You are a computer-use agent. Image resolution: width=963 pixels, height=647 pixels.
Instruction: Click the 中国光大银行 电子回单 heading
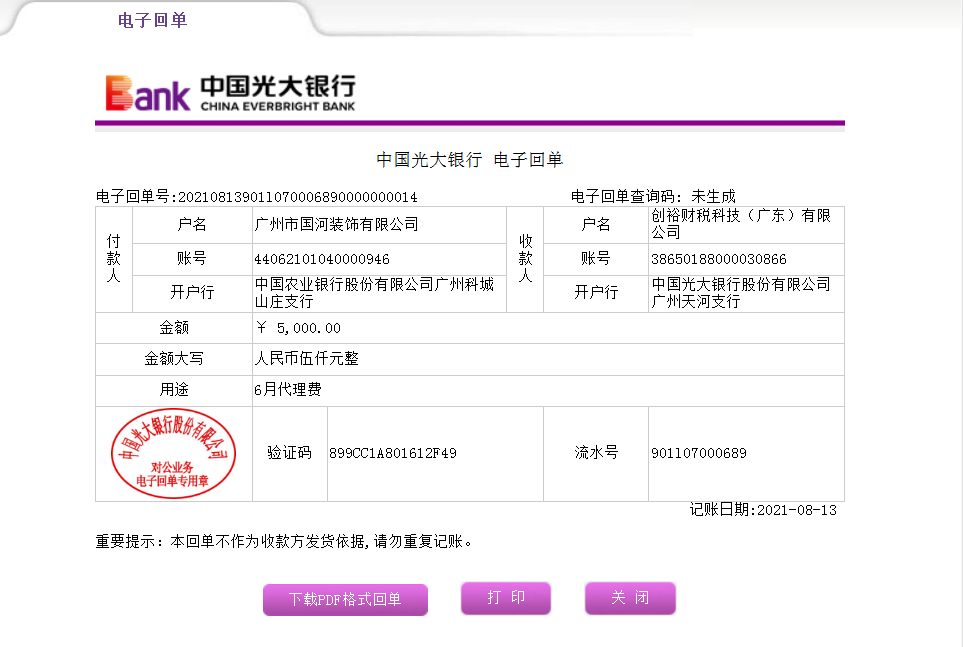pyautogui.click(x=470, y=160)
